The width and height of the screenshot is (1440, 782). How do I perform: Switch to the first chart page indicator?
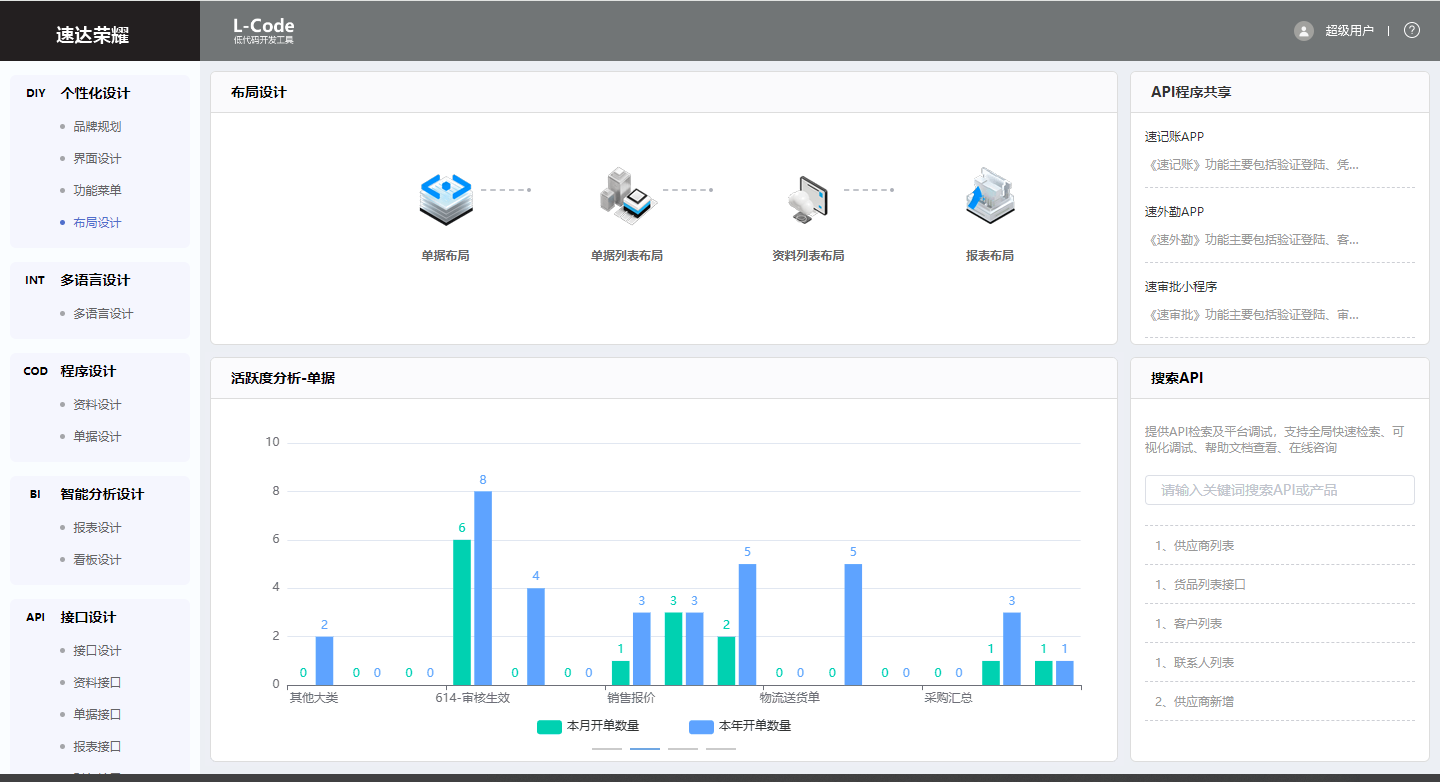coord(607,748)
